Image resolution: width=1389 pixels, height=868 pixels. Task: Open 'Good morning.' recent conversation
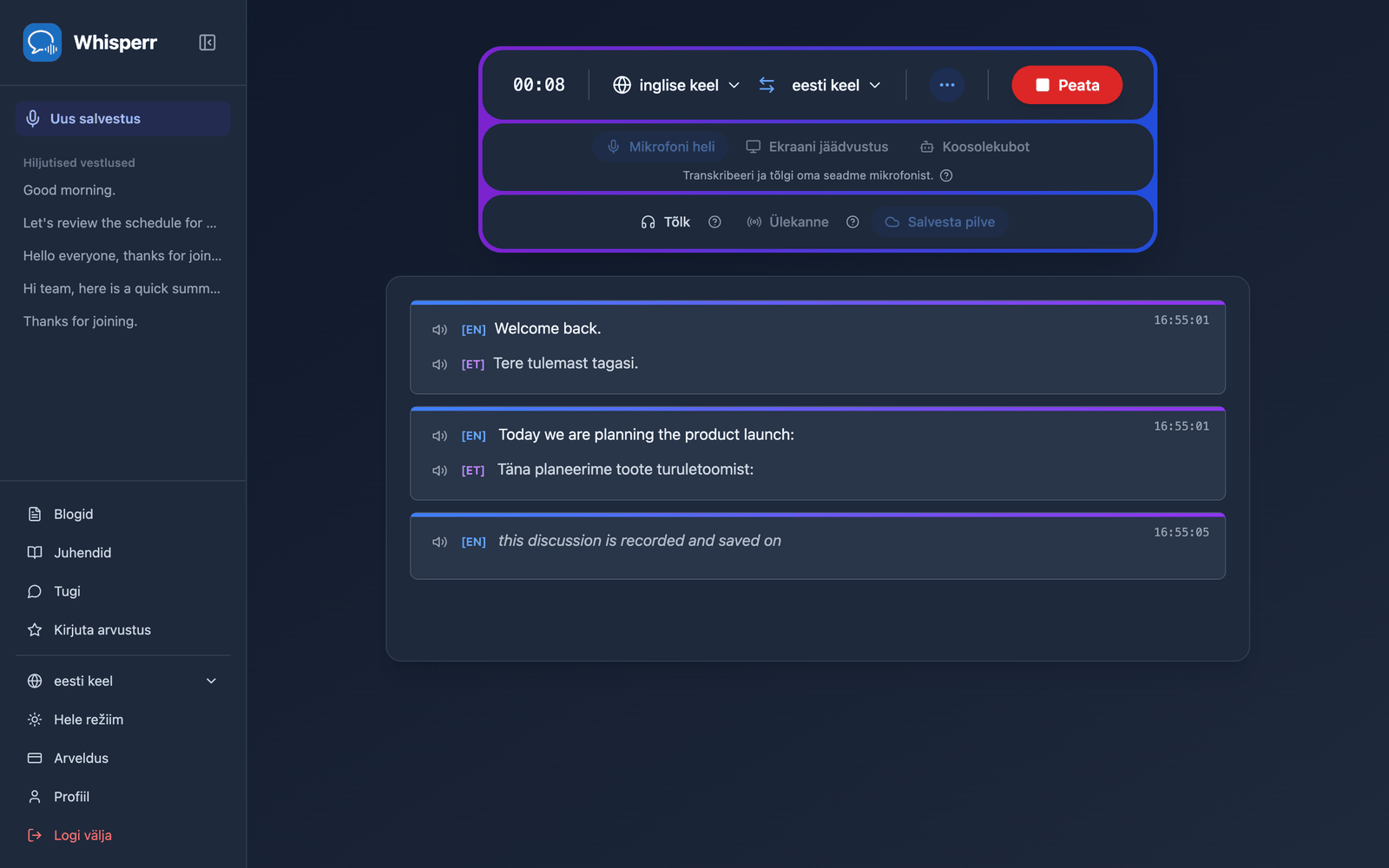[69, 190]
